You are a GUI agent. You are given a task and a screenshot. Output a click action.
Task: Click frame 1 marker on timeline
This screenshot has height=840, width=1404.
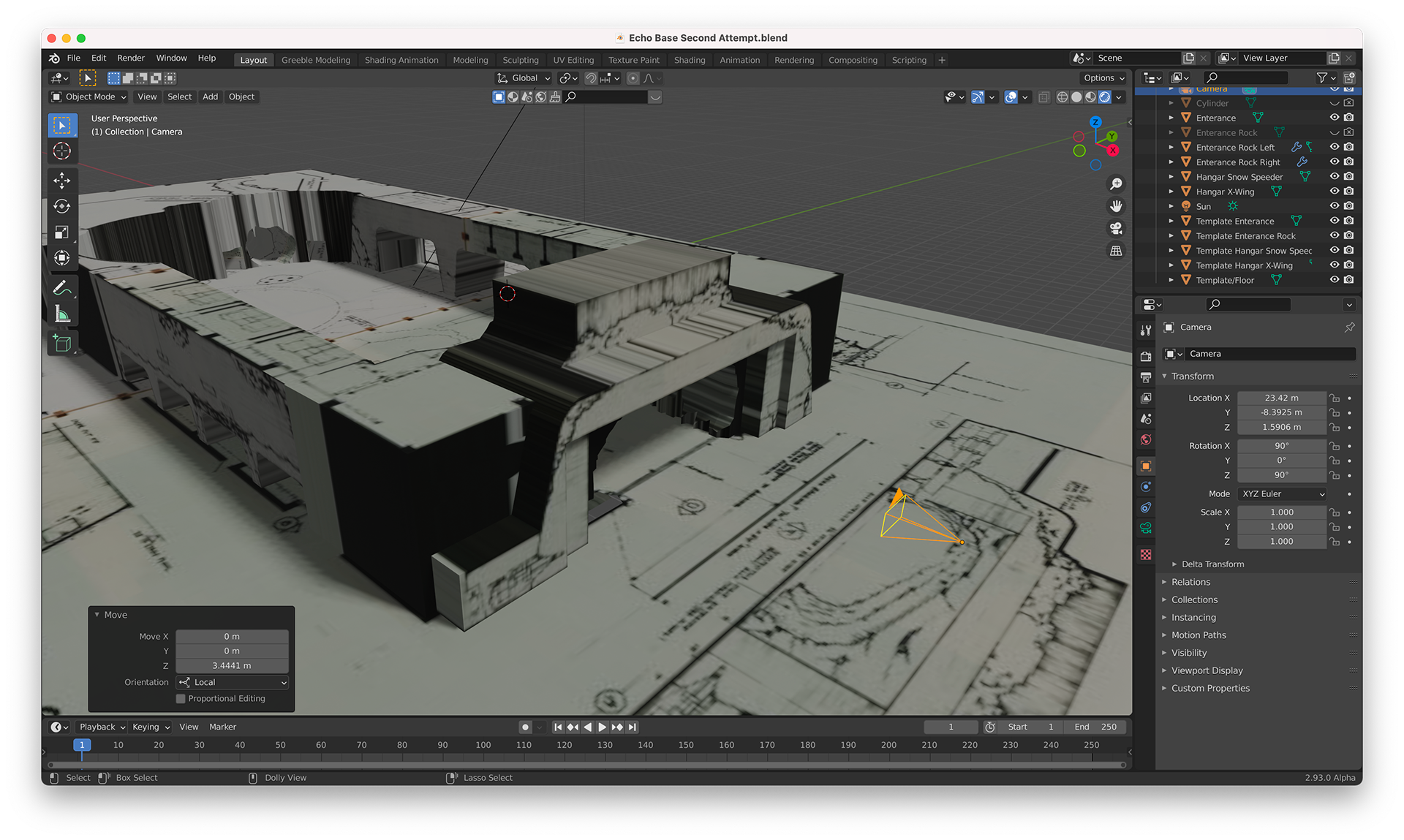click(x=82, y=745)
